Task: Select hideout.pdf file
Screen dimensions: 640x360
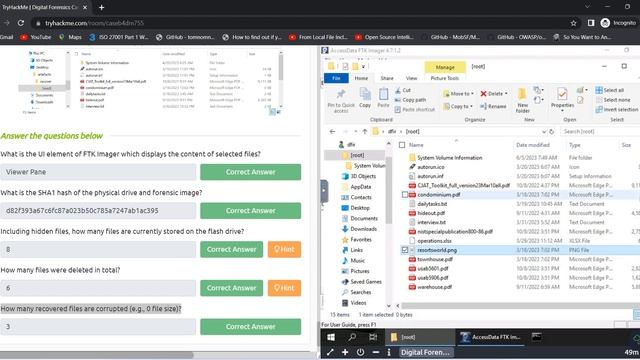Action: [431, 213]
